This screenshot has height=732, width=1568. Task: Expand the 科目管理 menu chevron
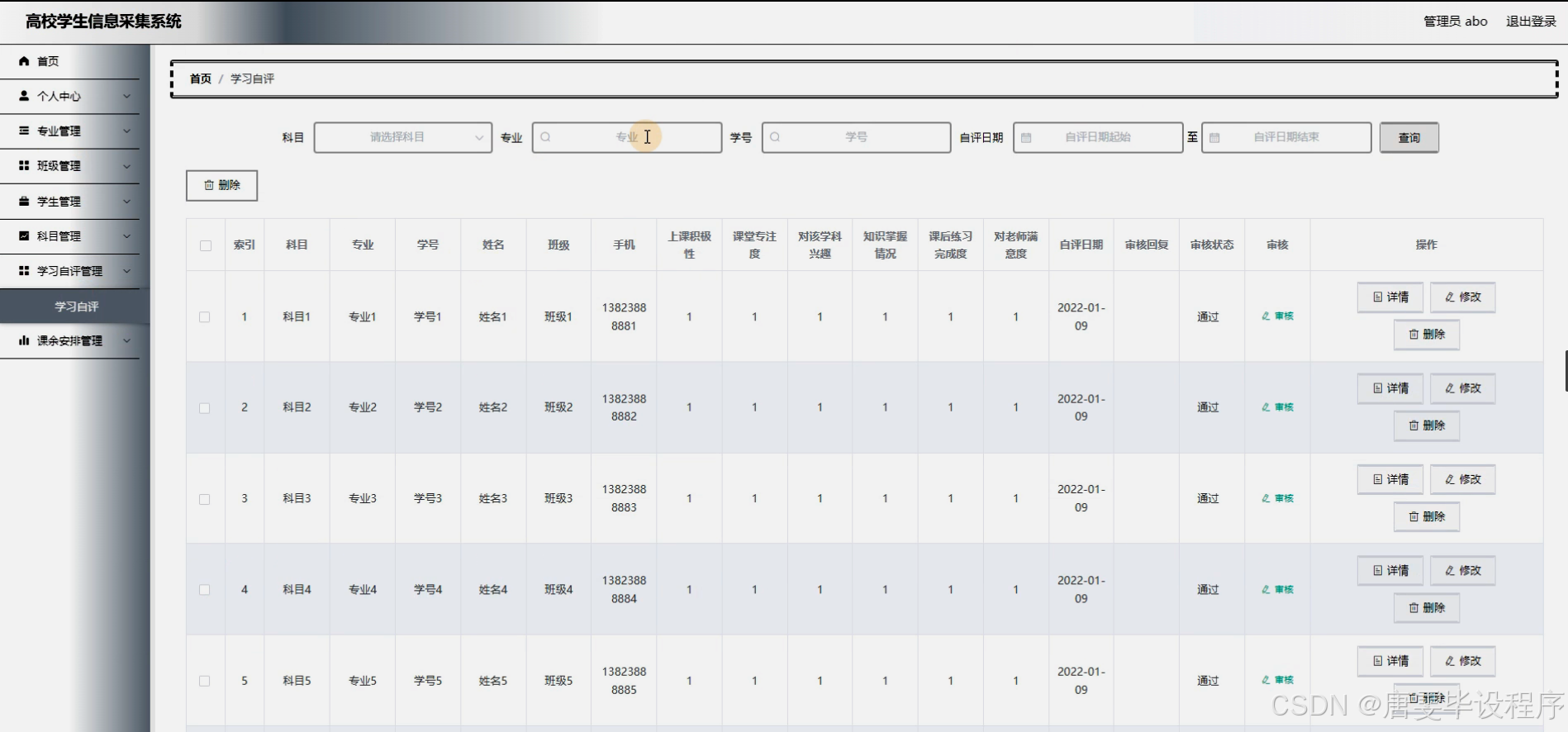tap(126, 236)
